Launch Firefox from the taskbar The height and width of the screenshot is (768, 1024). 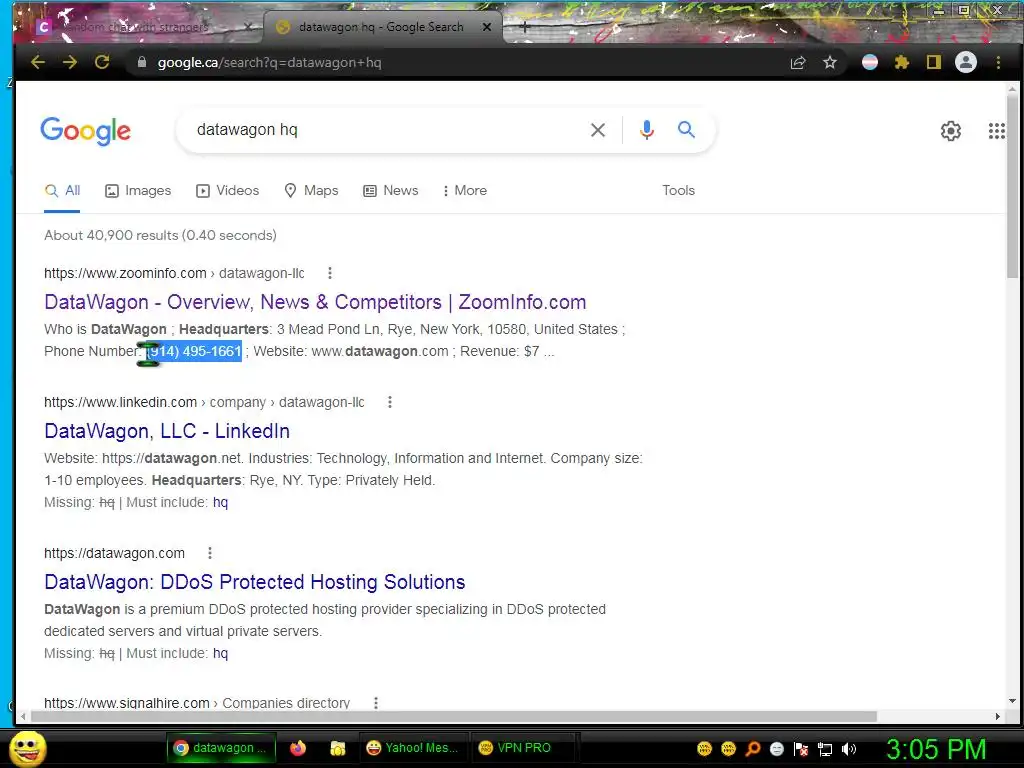pos(298,748)
